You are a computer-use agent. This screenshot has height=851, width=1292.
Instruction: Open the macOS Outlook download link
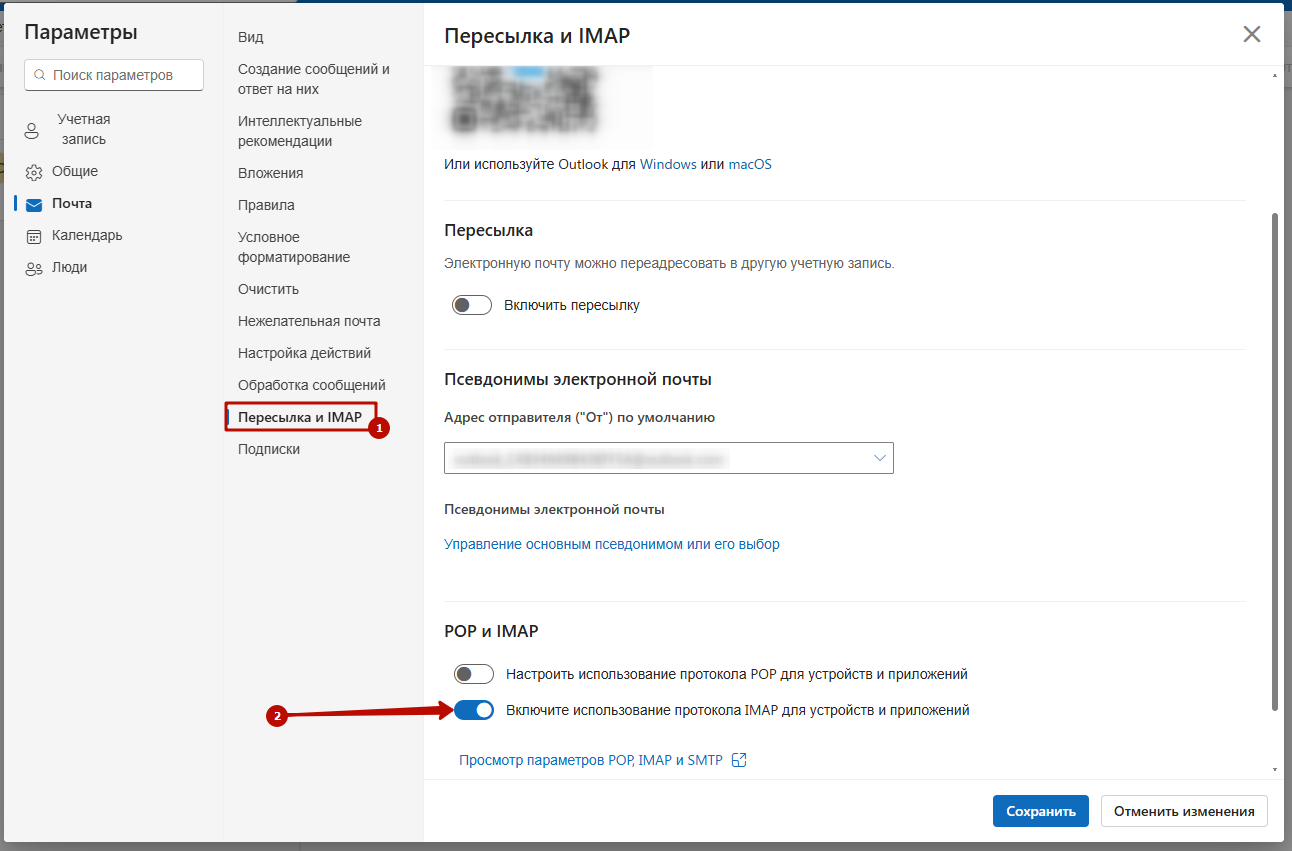[750, 164]
